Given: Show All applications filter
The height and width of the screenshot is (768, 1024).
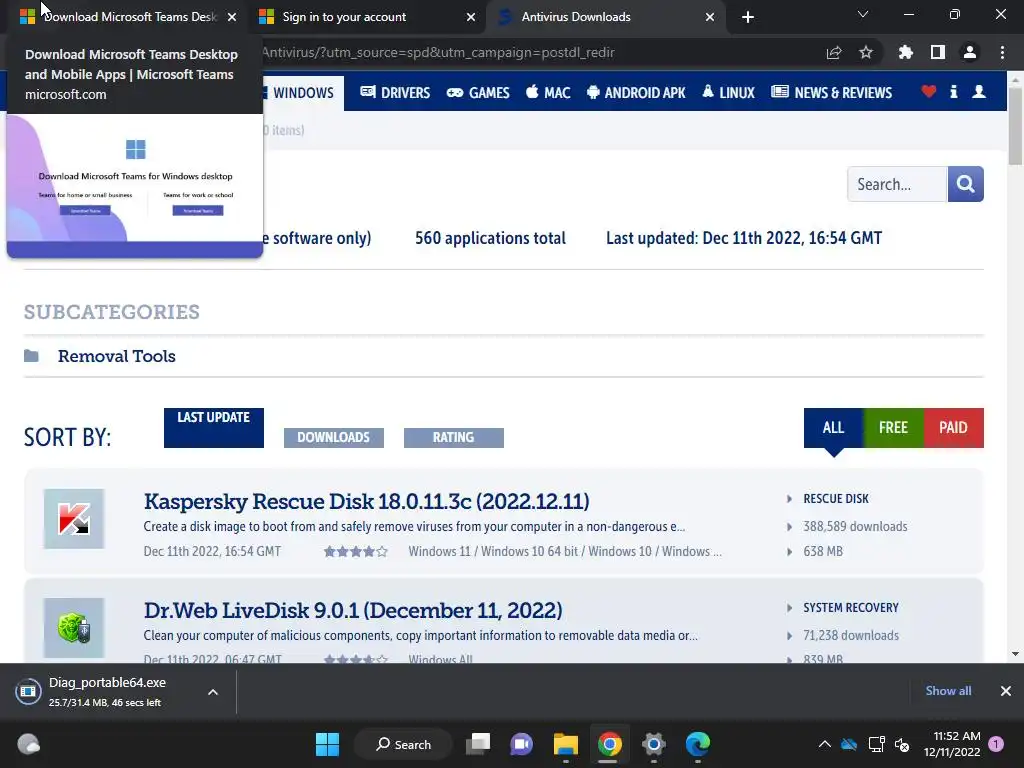Looking at the screenshot, I should [x=833, y=428].
